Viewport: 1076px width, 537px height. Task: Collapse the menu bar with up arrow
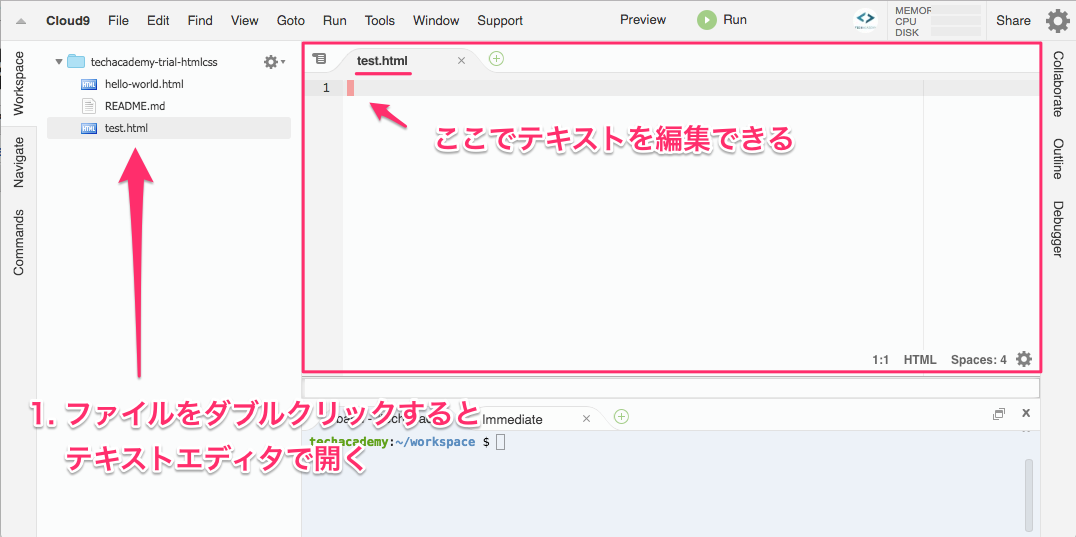(x=20, y=21)
